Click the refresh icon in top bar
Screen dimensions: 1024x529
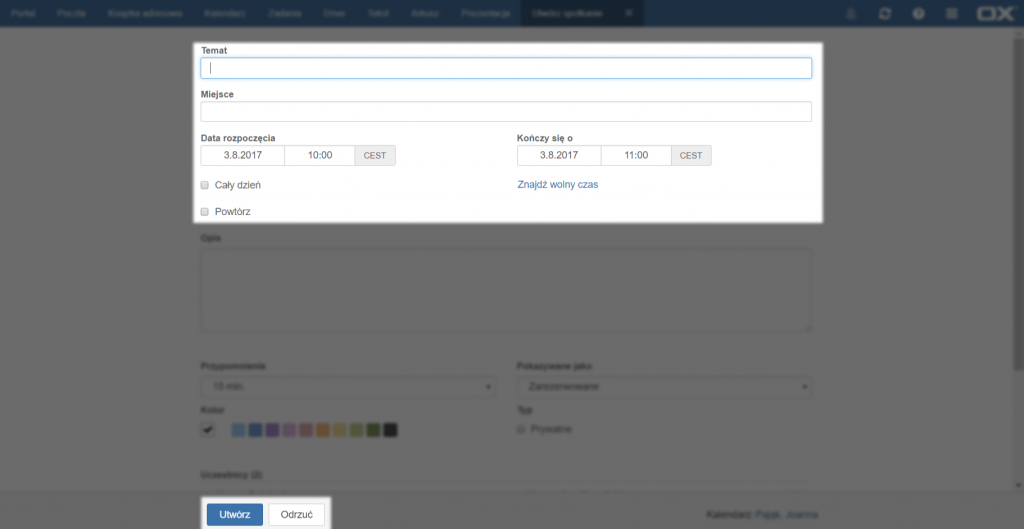[884, 13]
